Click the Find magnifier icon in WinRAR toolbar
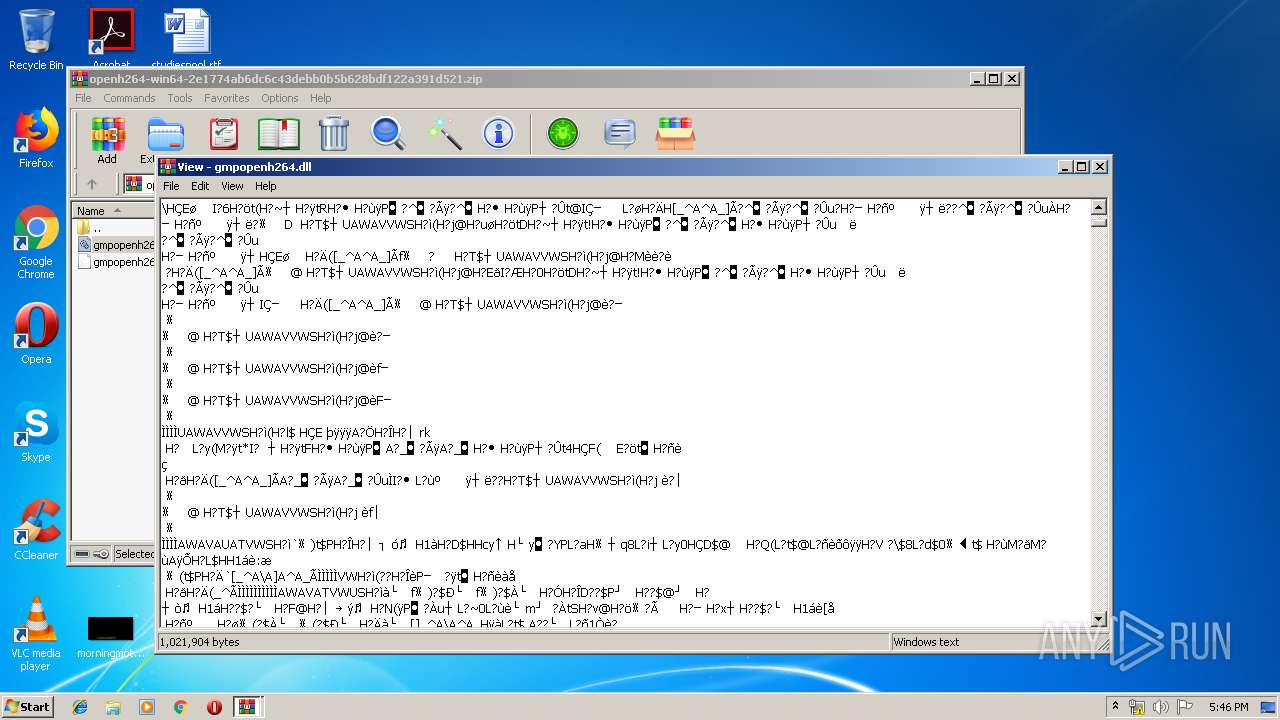 click(x=388, y=134)
